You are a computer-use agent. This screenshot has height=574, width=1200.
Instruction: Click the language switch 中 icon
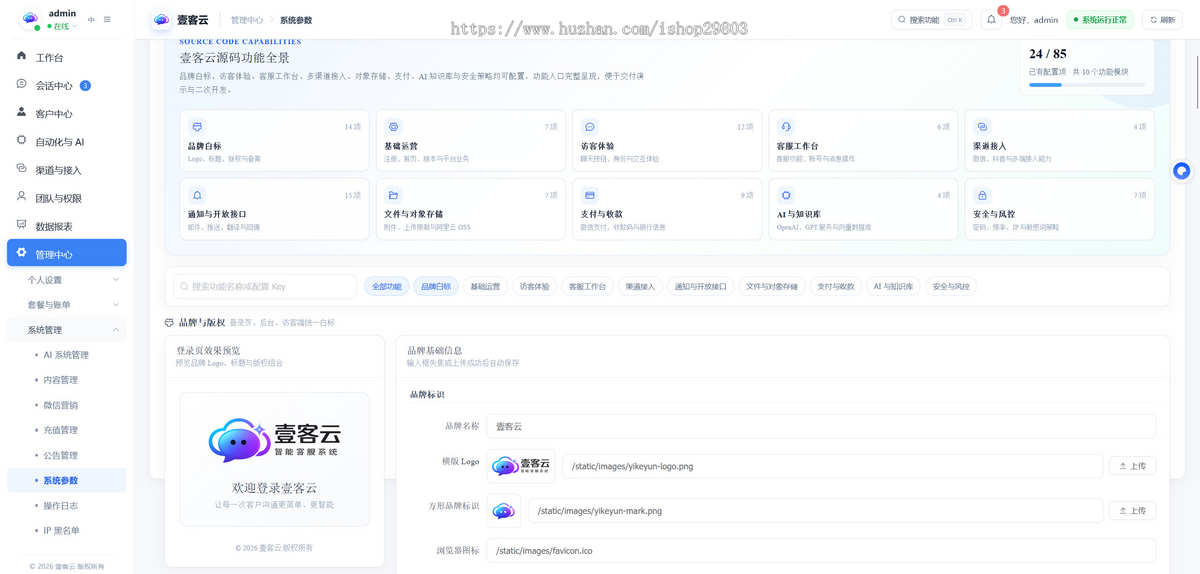92,19
